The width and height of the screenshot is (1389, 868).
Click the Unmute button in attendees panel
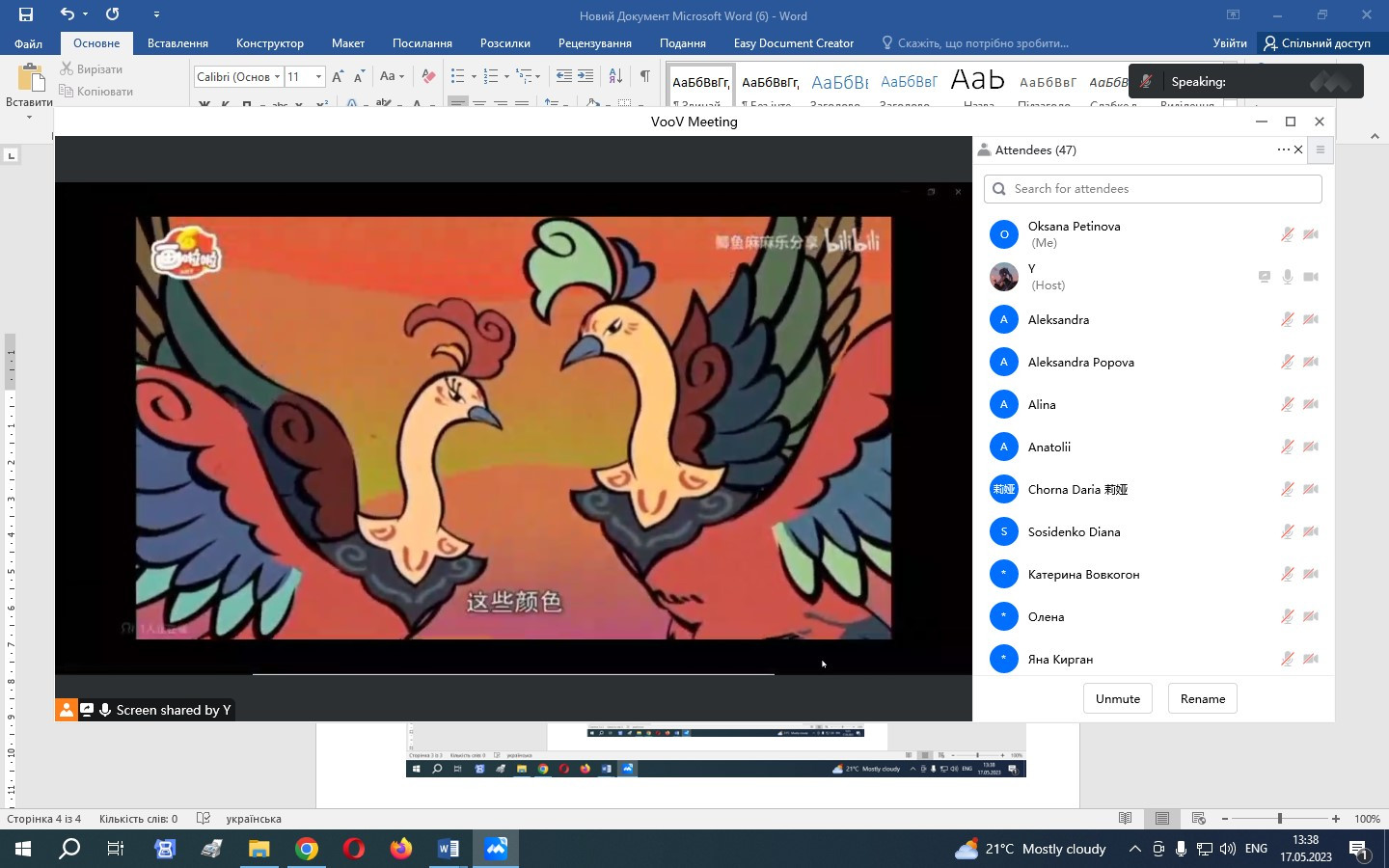1118,698
